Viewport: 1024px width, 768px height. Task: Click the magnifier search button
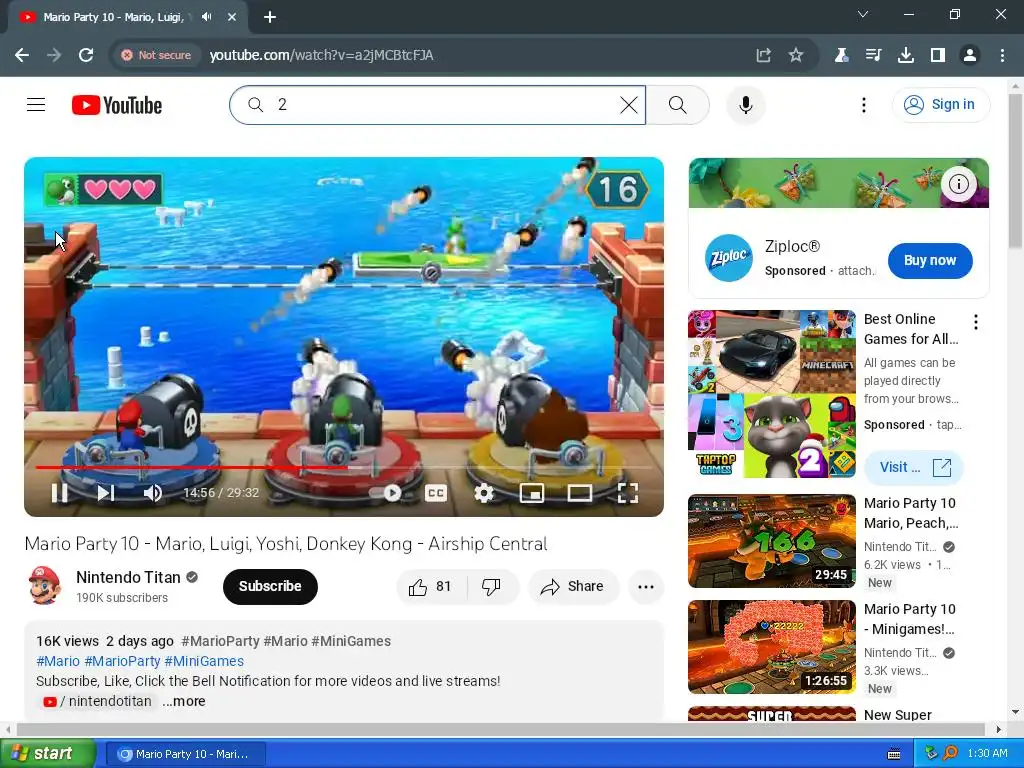678,105
